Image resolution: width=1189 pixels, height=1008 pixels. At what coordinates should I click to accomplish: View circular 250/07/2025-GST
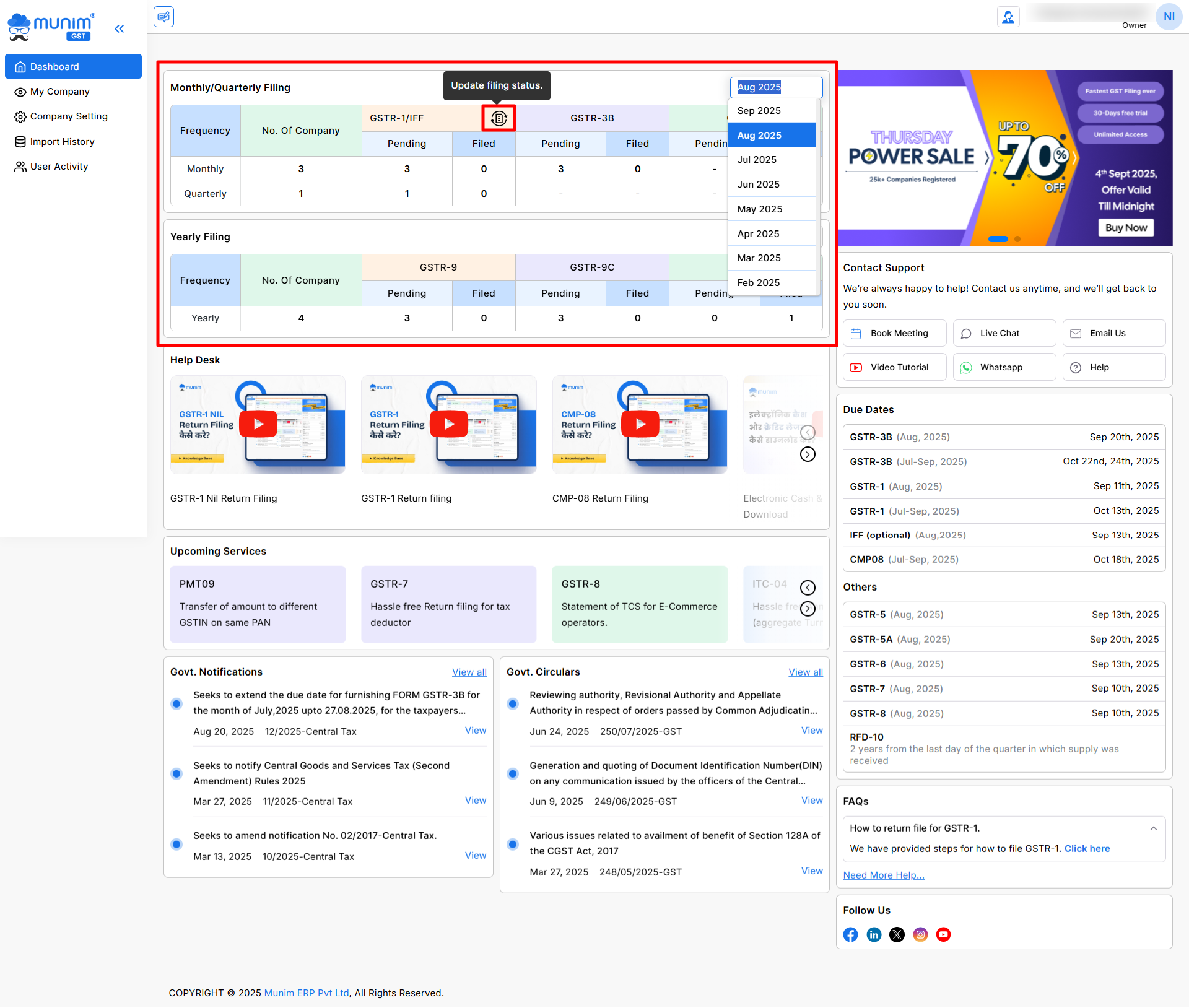click(x=811, y=731)
